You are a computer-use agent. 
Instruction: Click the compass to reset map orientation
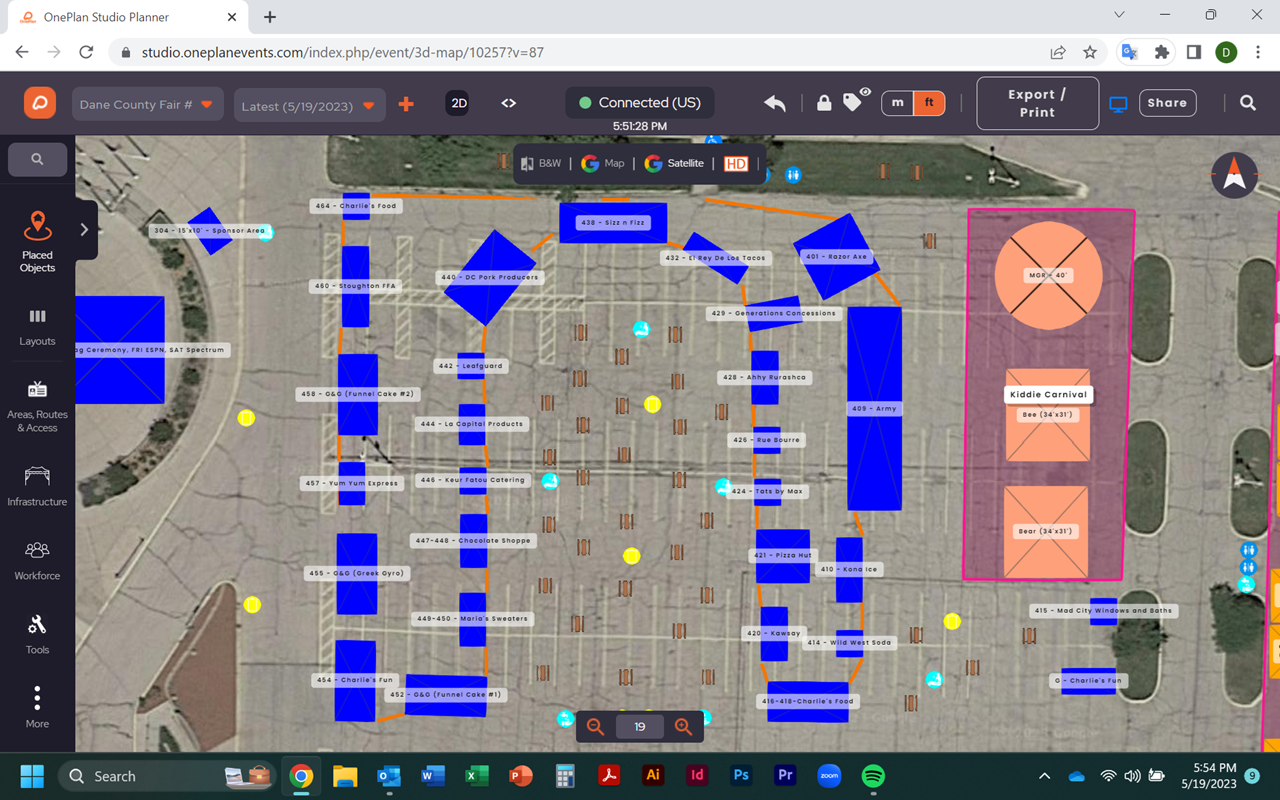1234,175
